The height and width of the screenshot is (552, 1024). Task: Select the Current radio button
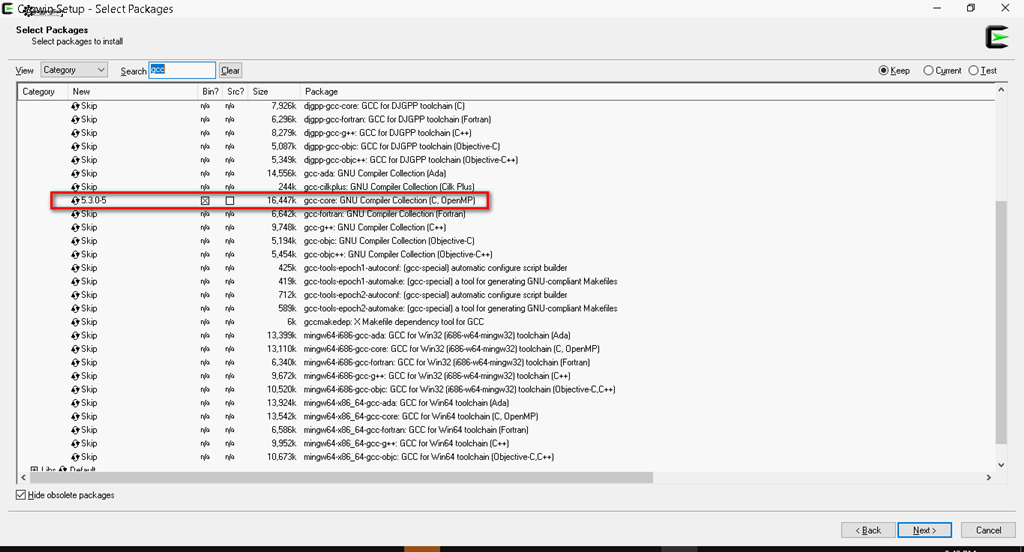[928, 71]
